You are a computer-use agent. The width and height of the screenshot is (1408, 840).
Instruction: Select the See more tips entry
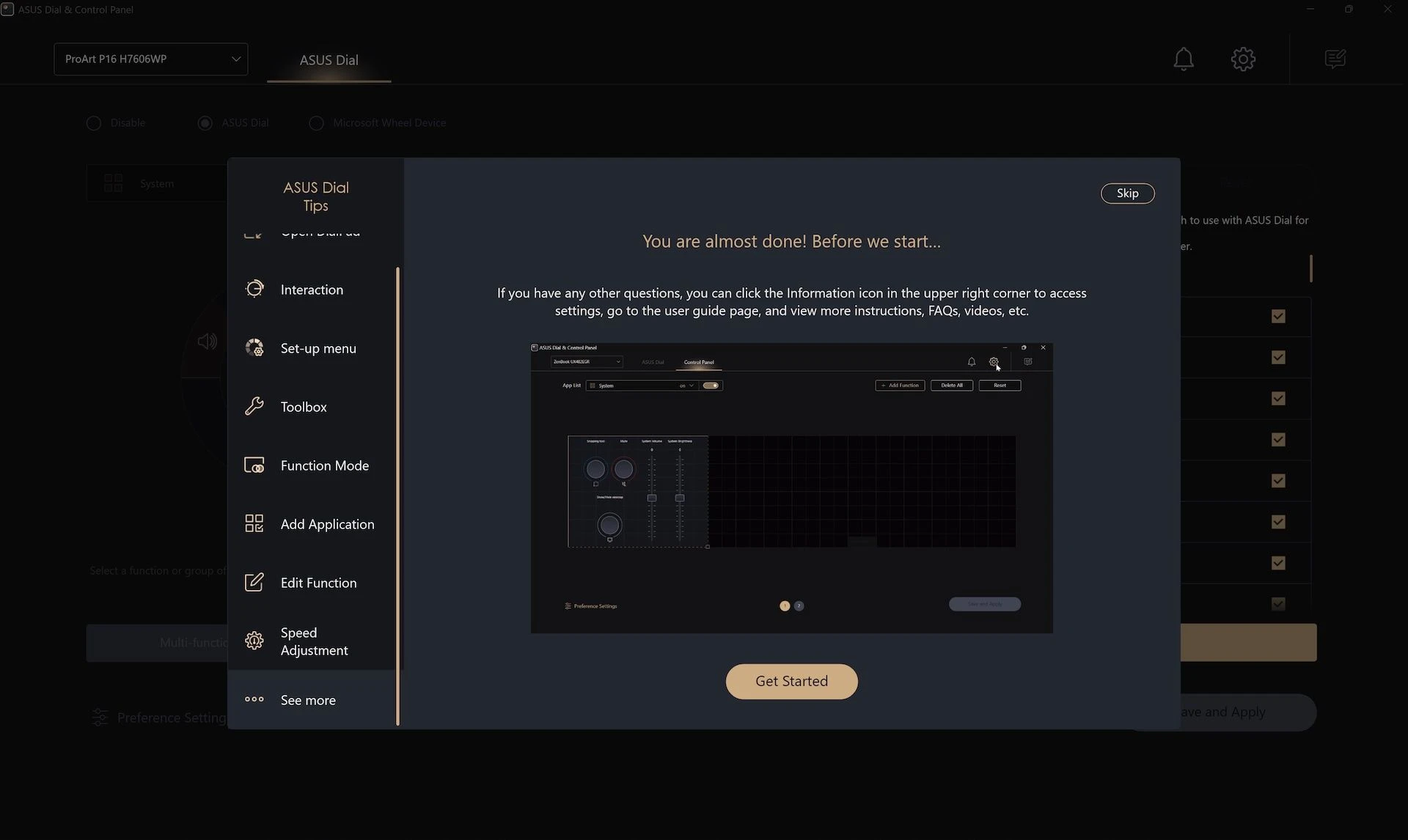pos(312,699)
